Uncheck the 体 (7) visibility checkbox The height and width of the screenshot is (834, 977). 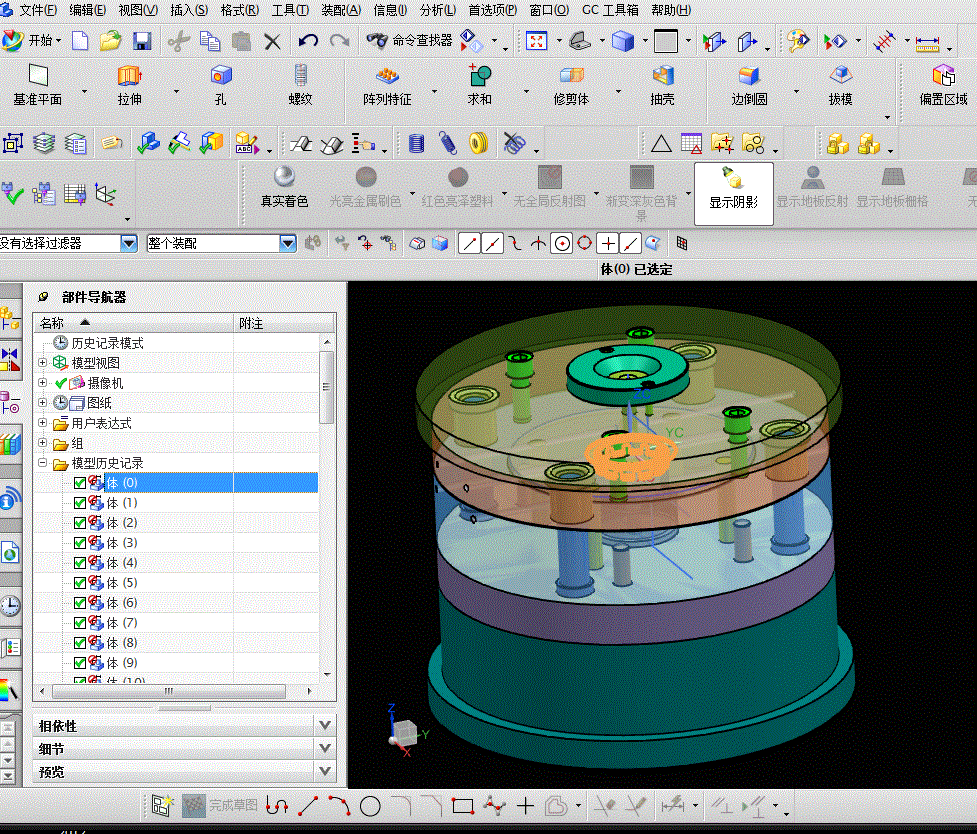(80, 623)
